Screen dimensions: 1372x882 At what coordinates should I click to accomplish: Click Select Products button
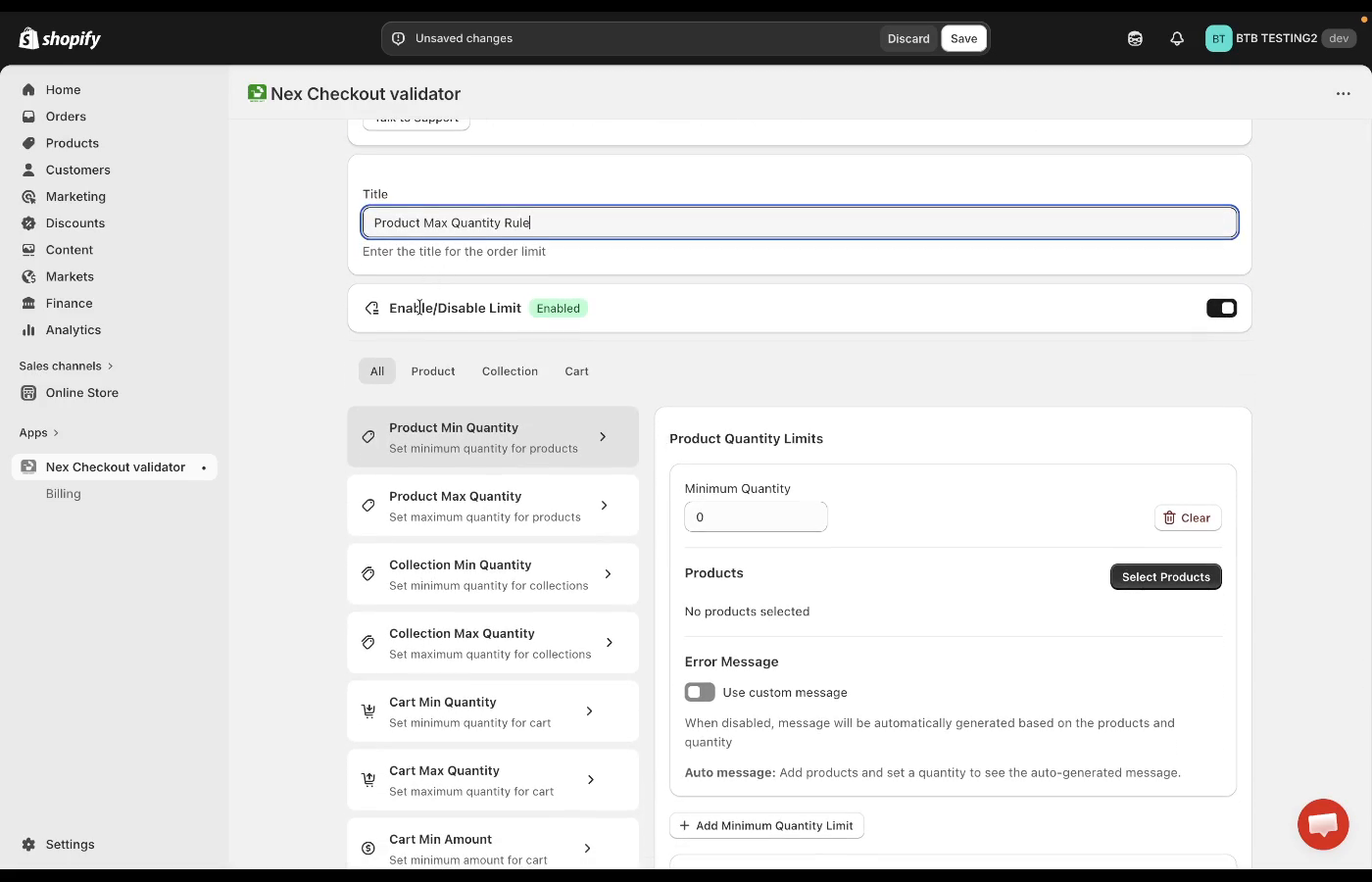tap(1165, 576)
